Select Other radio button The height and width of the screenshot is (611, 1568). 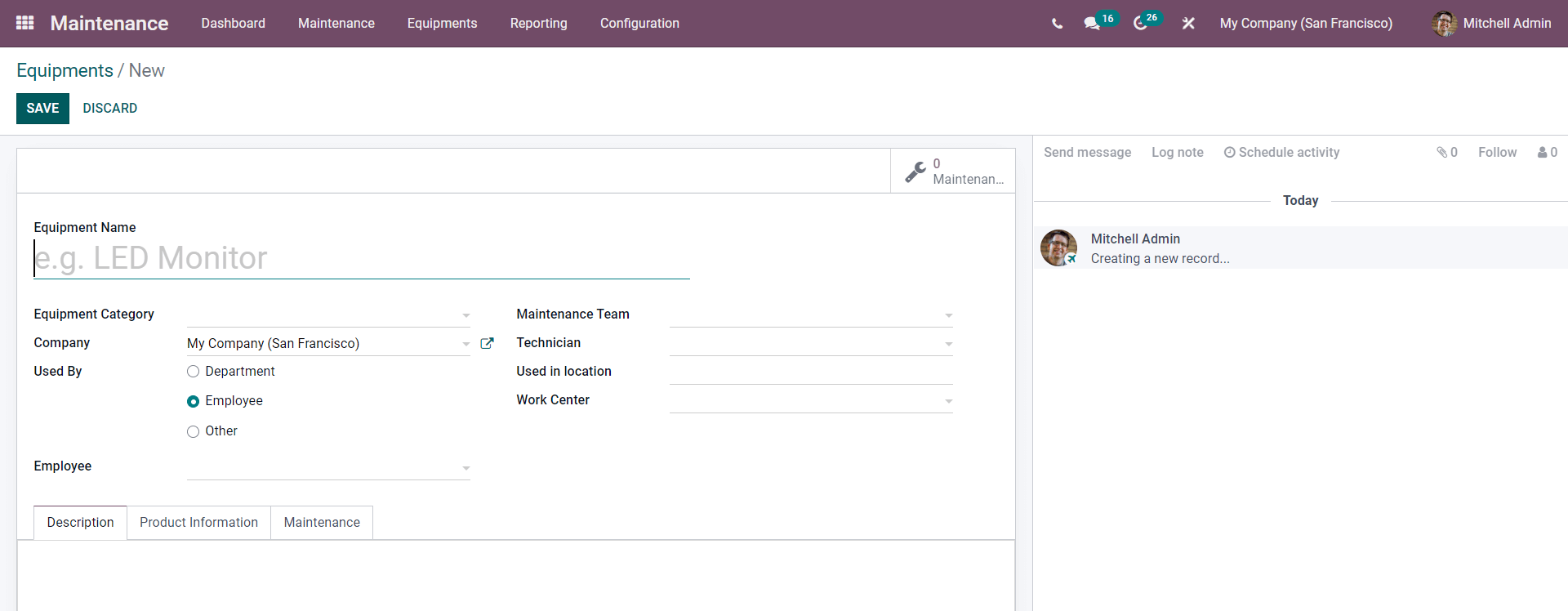[193, 431]
